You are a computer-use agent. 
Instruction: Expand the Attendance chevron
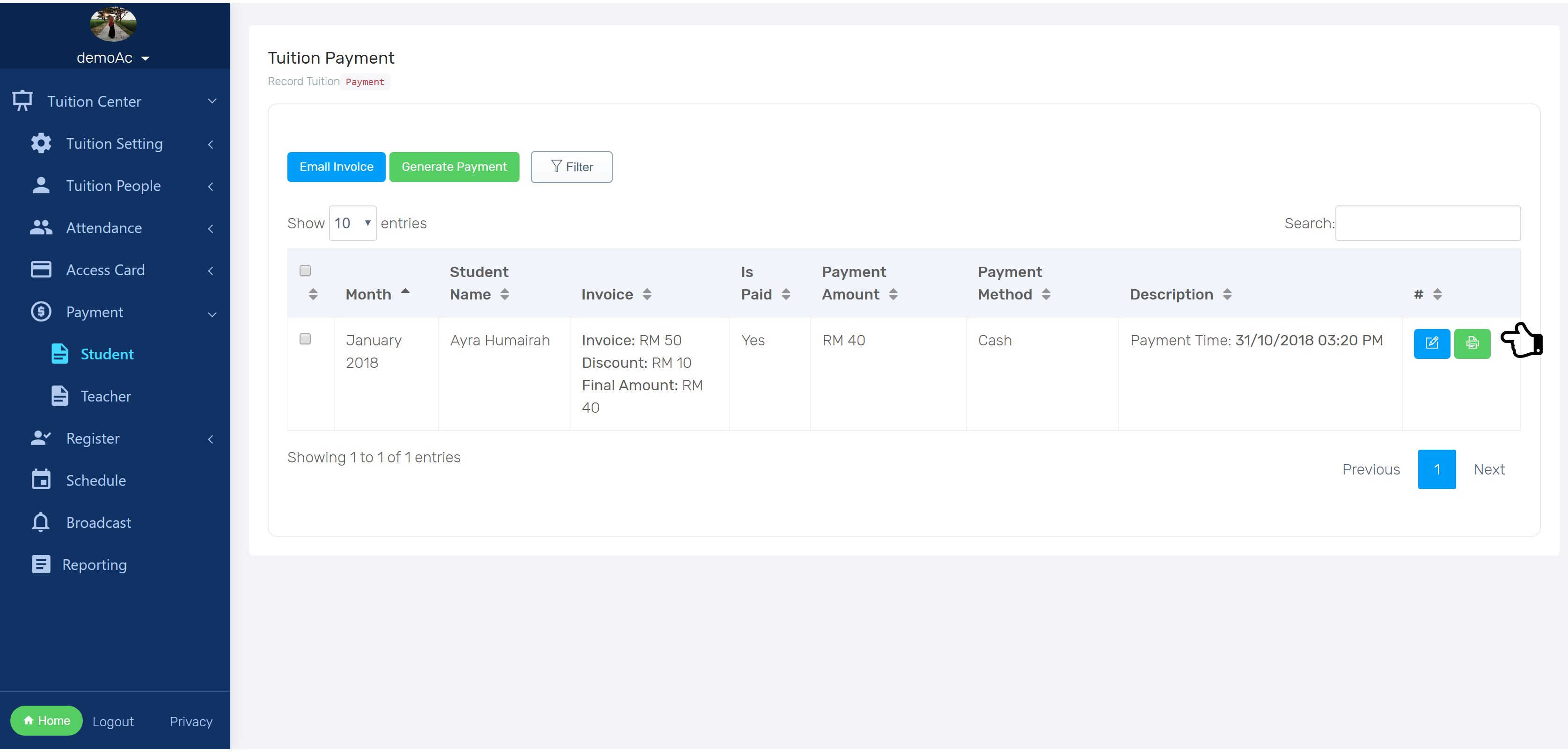point(211,228)
